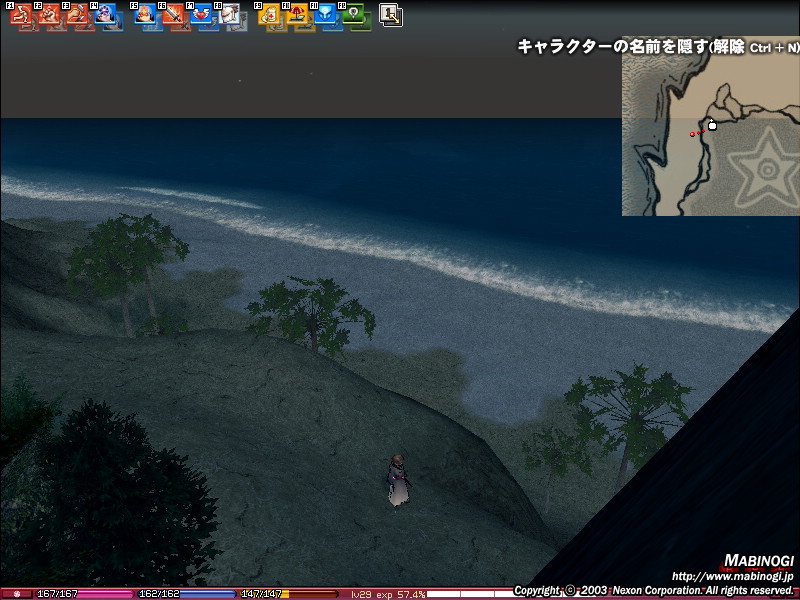This screenshot has height=600, width=800.
Task: Click the pink HP bar showing 167/167
Action: [x=84, y=594]
